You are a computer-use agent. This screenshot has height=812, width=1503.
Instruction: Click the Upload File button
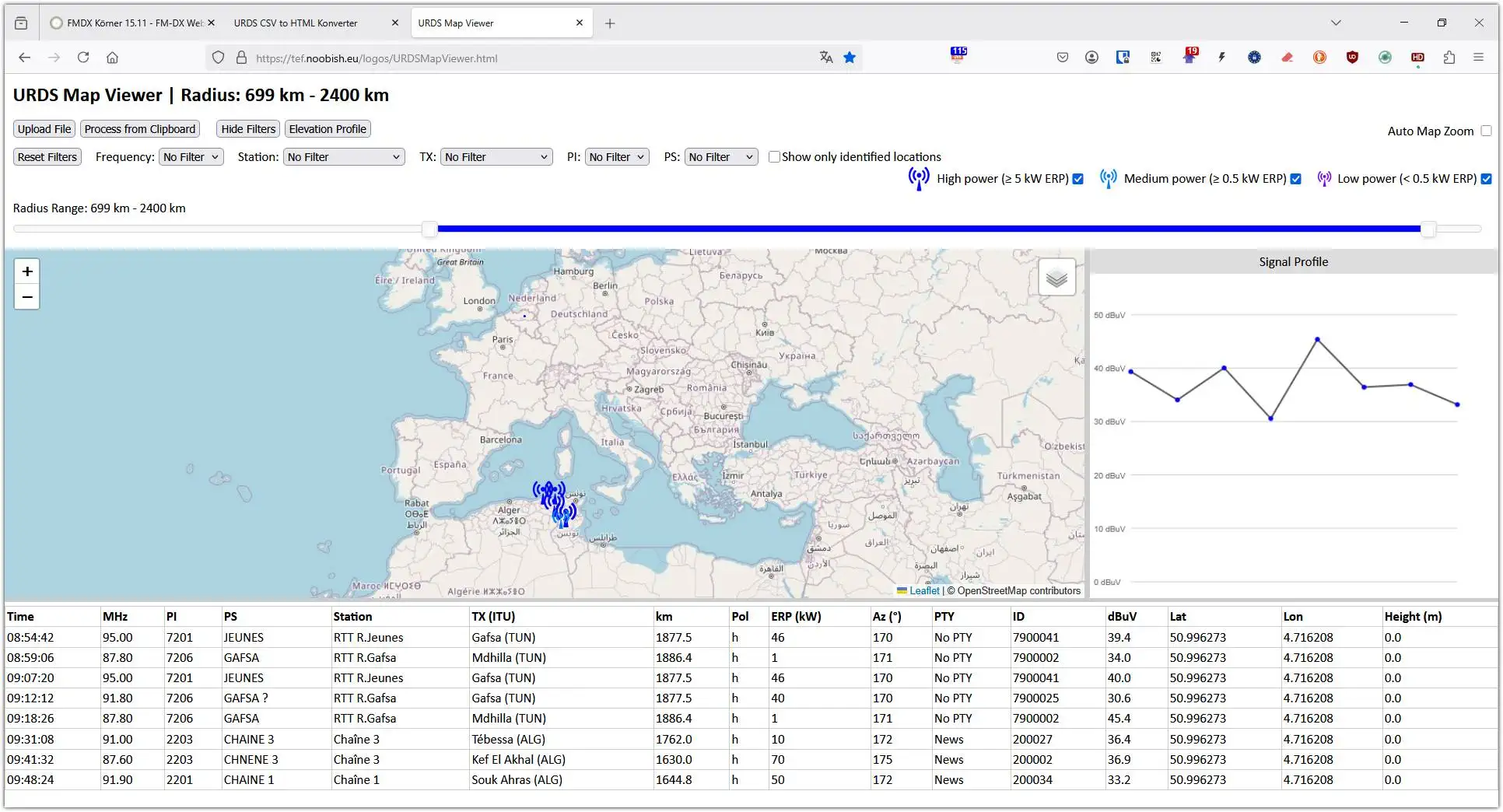44,129
